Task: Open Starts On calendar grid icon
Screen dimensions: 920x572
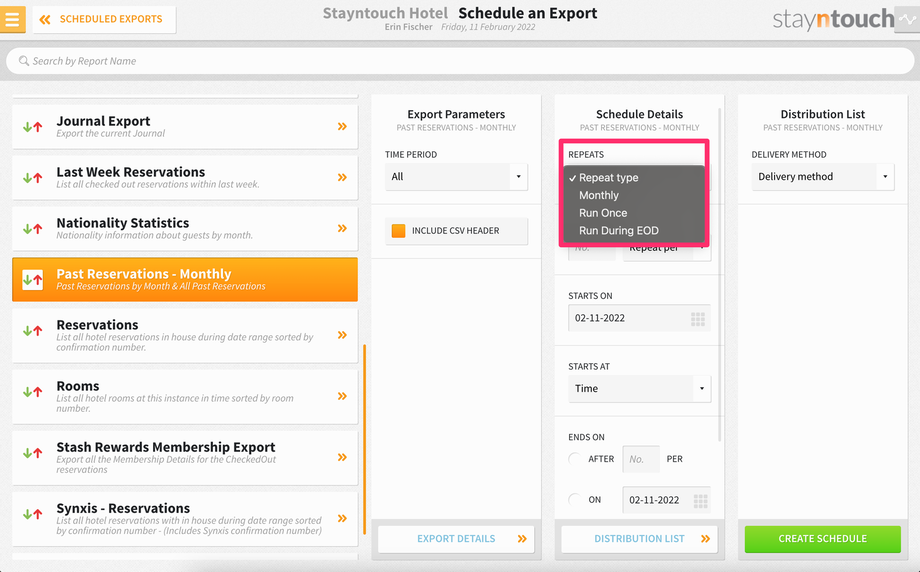Action: (x=698, y=319)
